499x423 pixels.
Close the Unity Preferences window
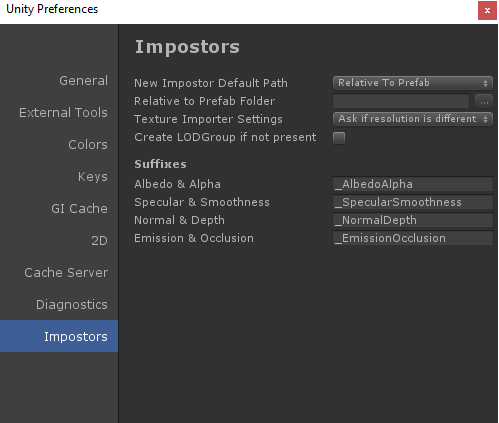pos(487,11)
